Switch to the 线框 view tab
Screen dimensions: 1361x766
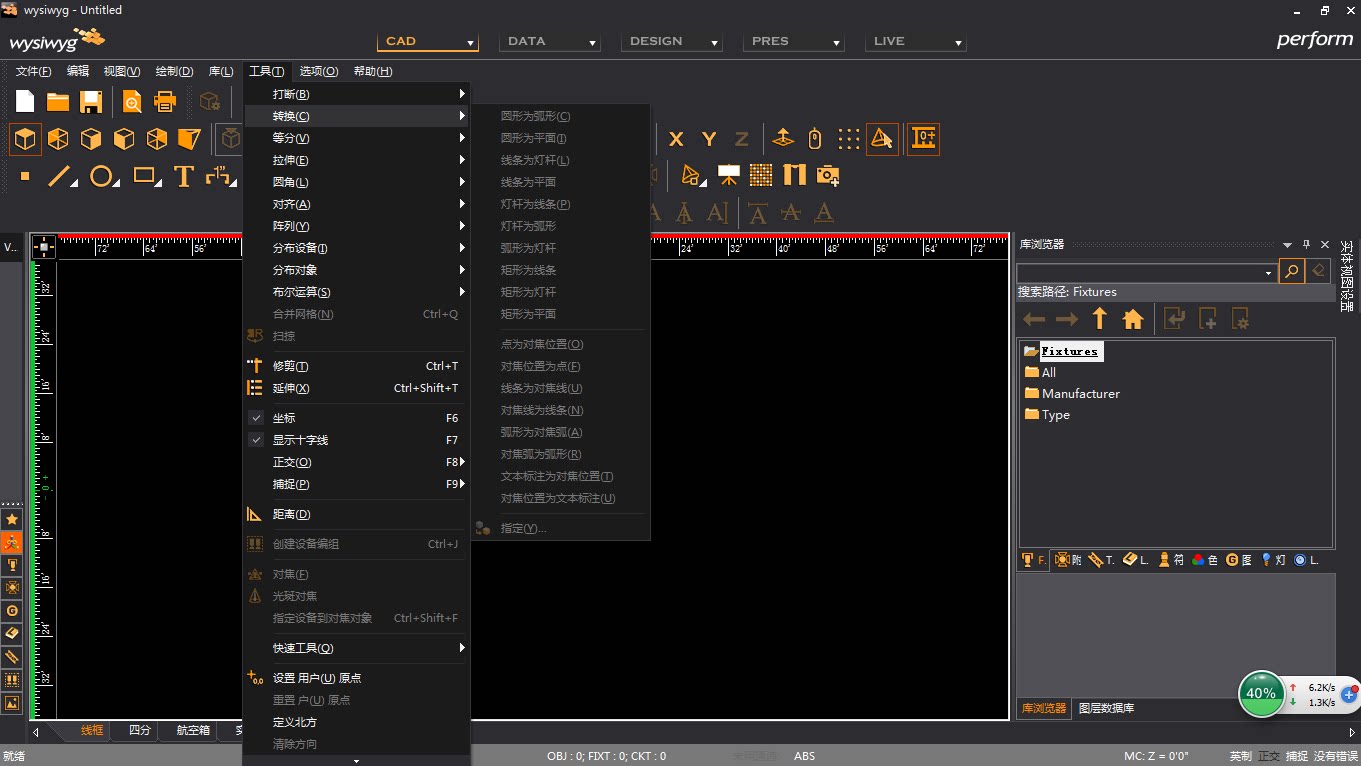(x=92, y=731)
